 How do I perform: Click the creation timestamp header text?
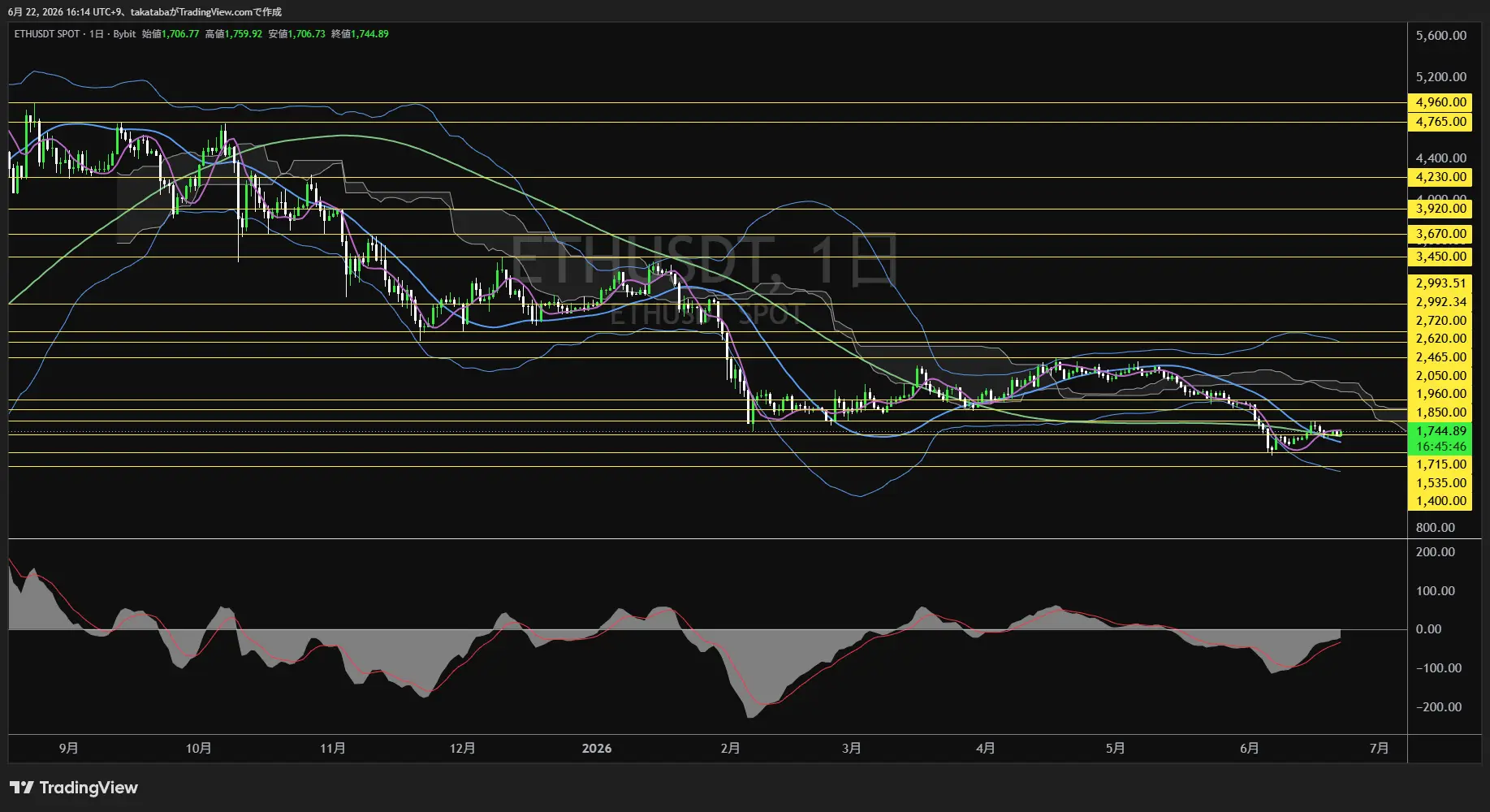coord(145,12)
